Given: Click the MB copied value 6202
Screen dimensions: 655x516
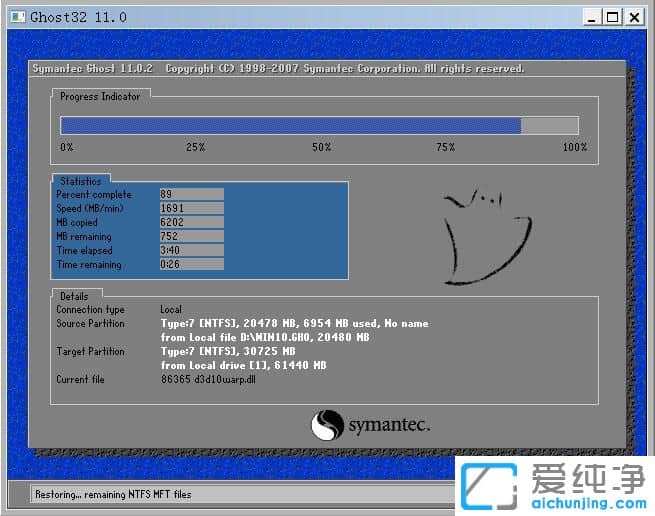Looking at the screenshot, I should click(x=191, y=222).
